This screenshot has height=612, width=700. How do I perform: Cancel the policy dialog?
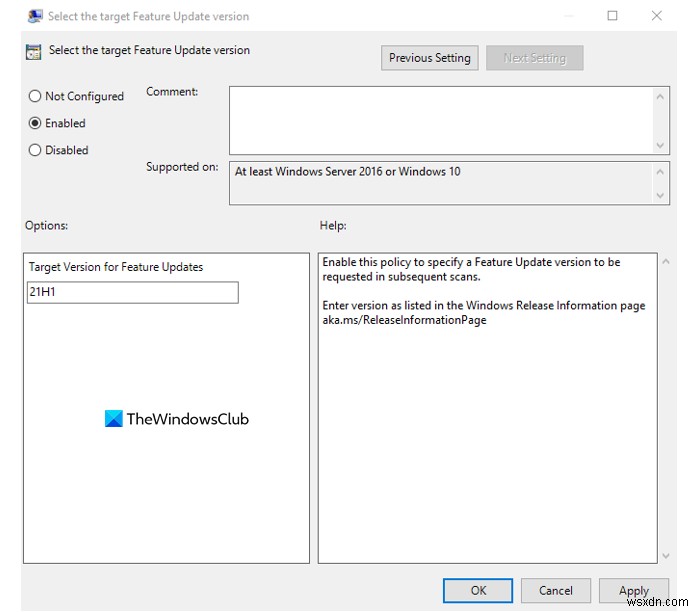coord(555,591)
